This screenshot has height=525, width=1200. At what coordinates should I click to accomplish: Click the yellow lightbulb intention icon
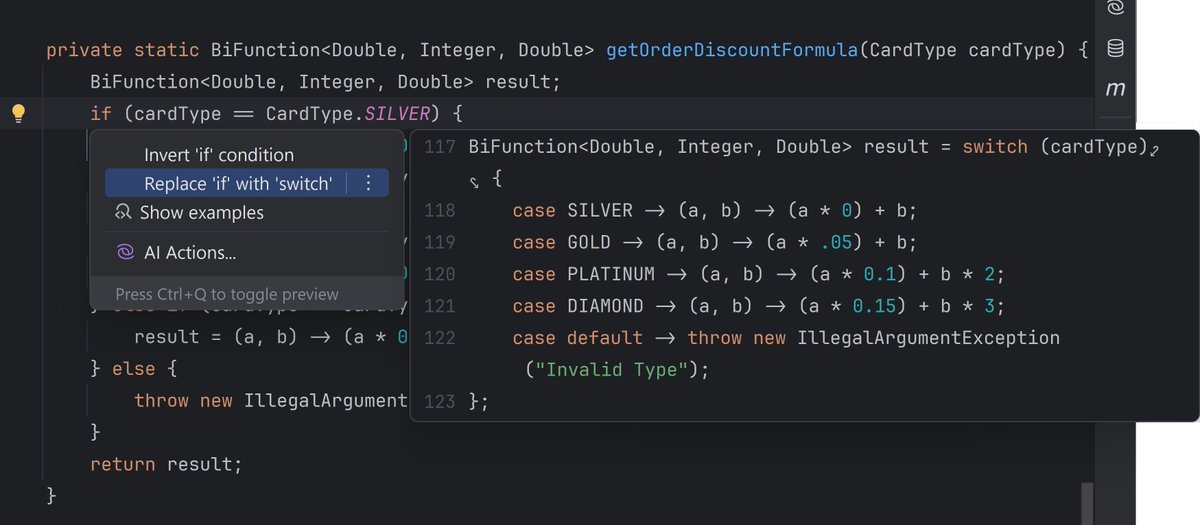[x=17, y=113]
